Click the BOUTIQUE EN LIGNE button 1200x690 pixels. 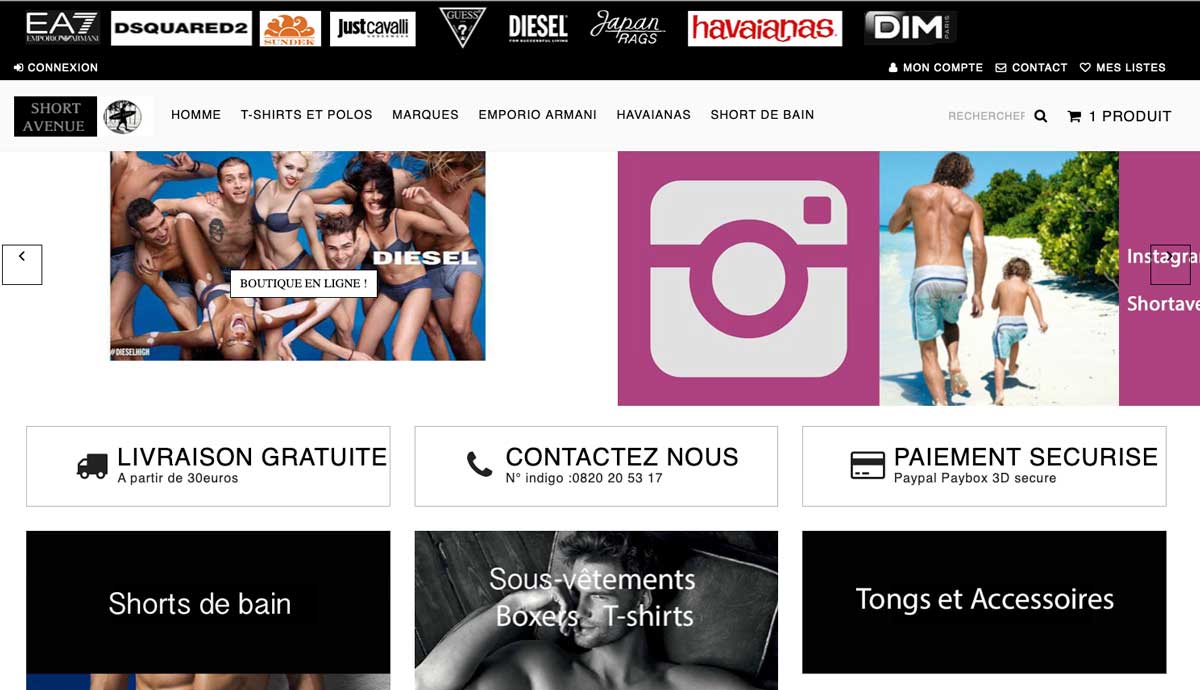tap(304, 284)
